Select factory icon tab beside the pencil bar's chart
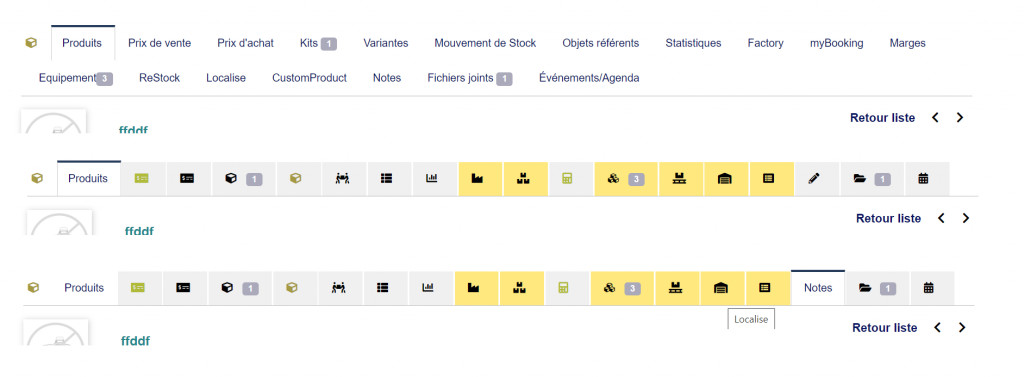1024x377 pixels. pyautogui.click(x=477, y=178)
